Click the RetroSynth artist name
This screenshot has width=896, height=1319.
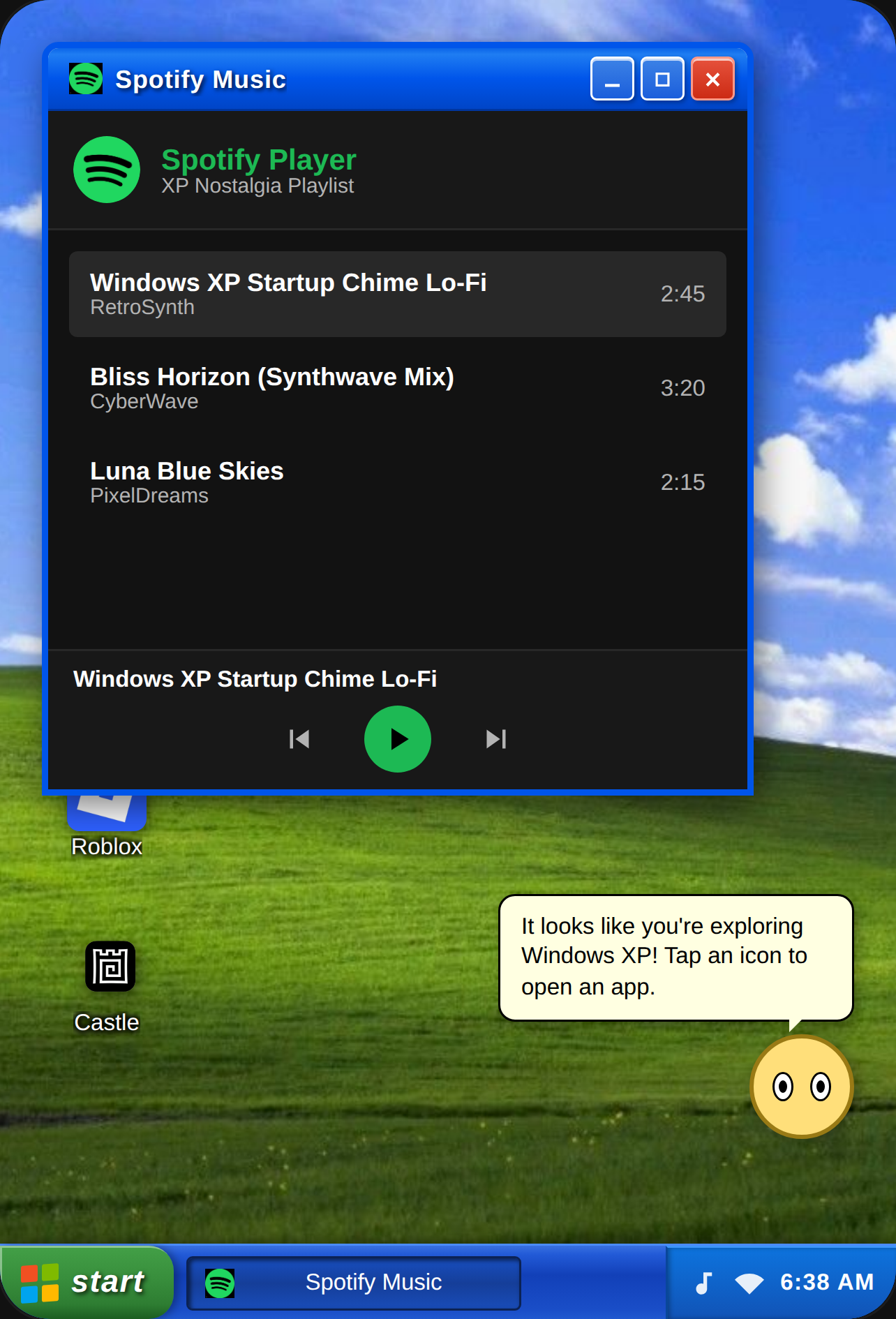(x=142, y=307)
